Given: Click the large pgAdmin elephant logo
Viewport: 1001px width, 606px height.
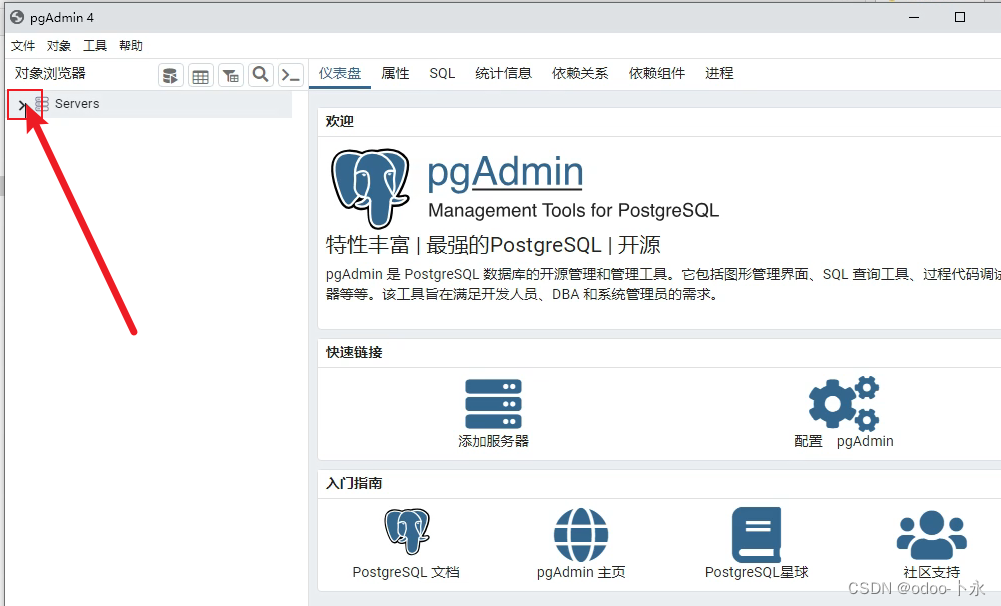Looking at the screenshot, I should click(x=370, y=188).
